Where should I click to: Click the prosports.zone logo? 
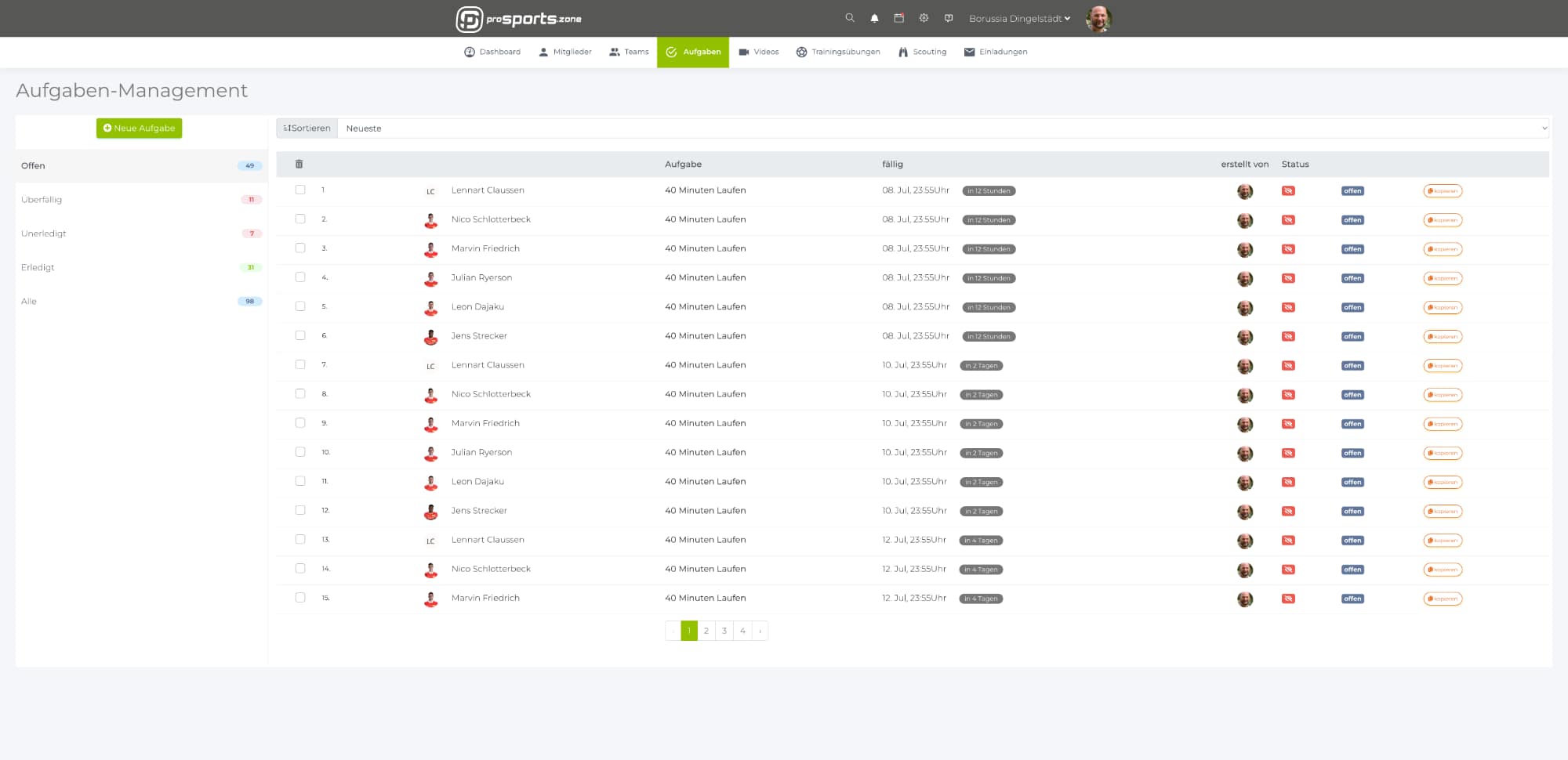519,19
